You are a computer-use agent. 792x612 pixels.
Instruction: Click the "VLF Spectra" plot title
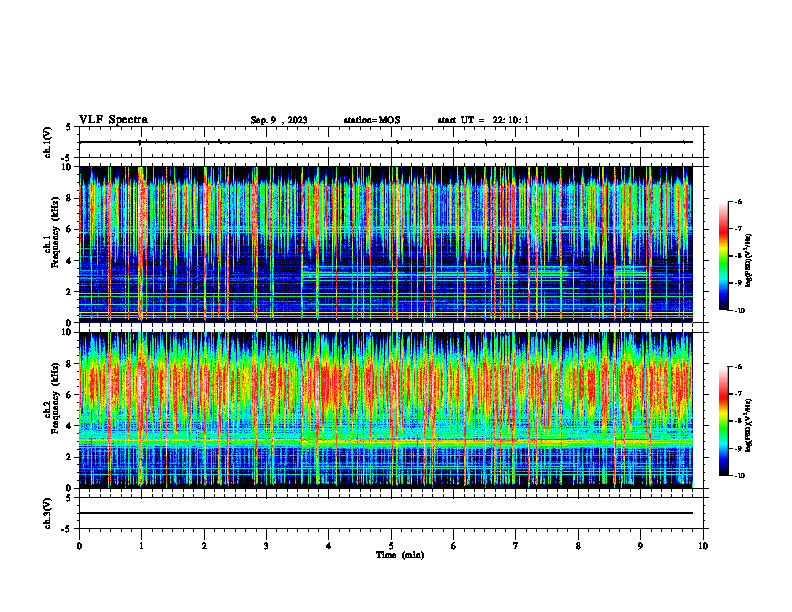[x=113, y=120]
